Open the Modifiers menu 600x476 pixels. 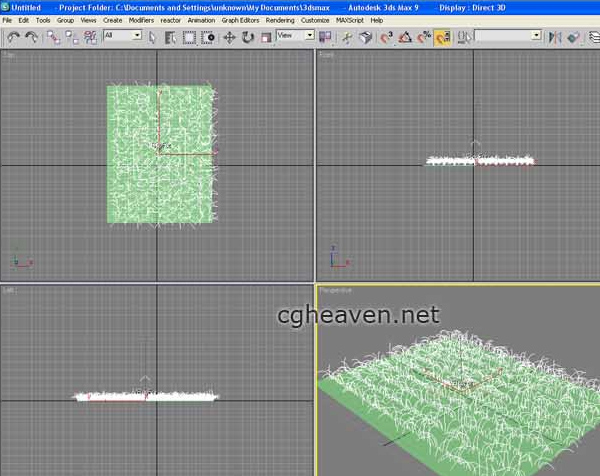[x=141, y=20]
